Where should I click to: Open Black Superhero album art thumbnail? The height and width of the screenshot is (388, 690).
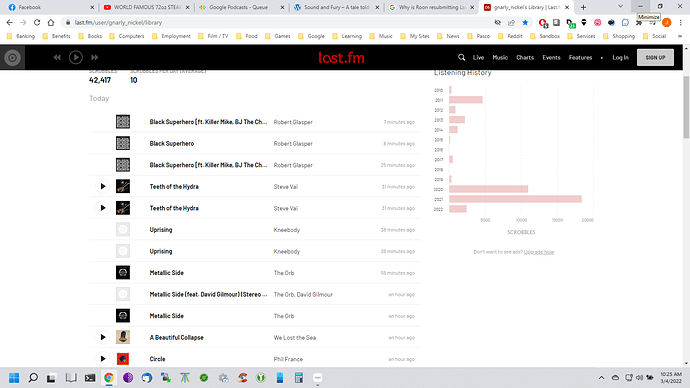point(123,143)
